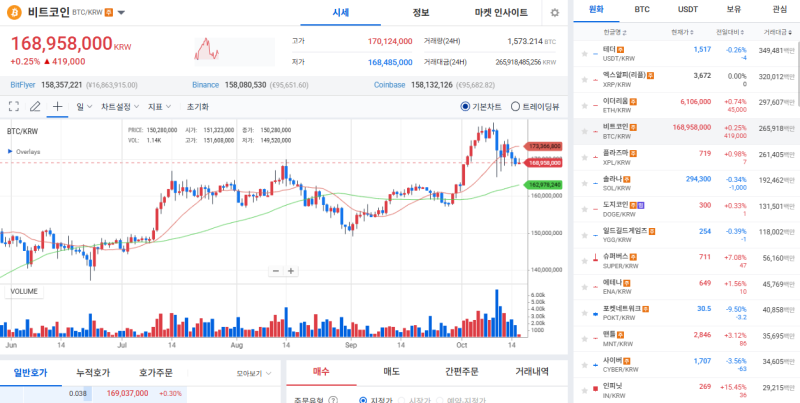Select the pencil drawing tool
Image resolution: width=800 pixels, height=403 pixels.
coord(35,106)
